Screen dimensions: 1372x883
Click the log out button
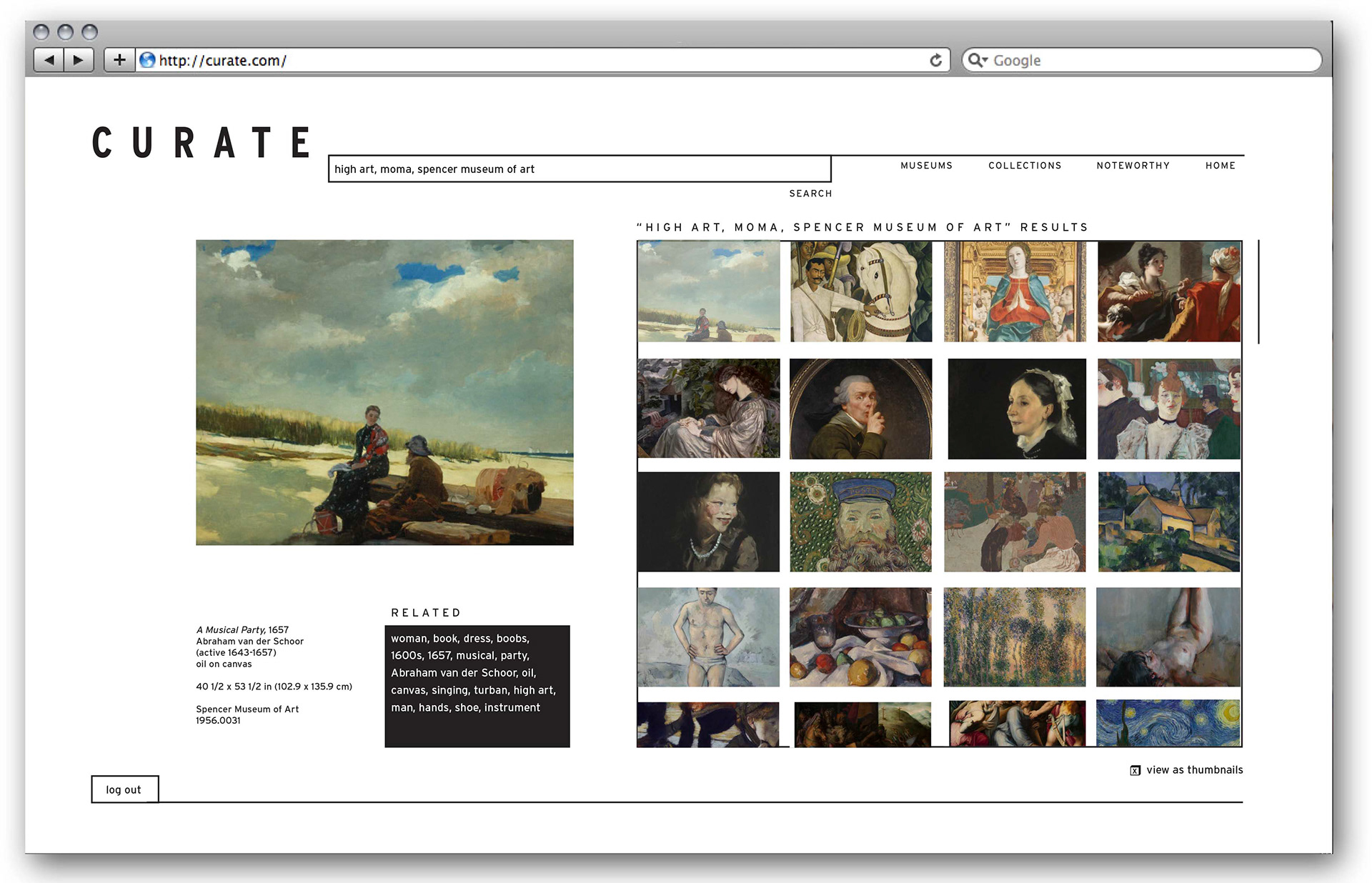tap(124, 789)
